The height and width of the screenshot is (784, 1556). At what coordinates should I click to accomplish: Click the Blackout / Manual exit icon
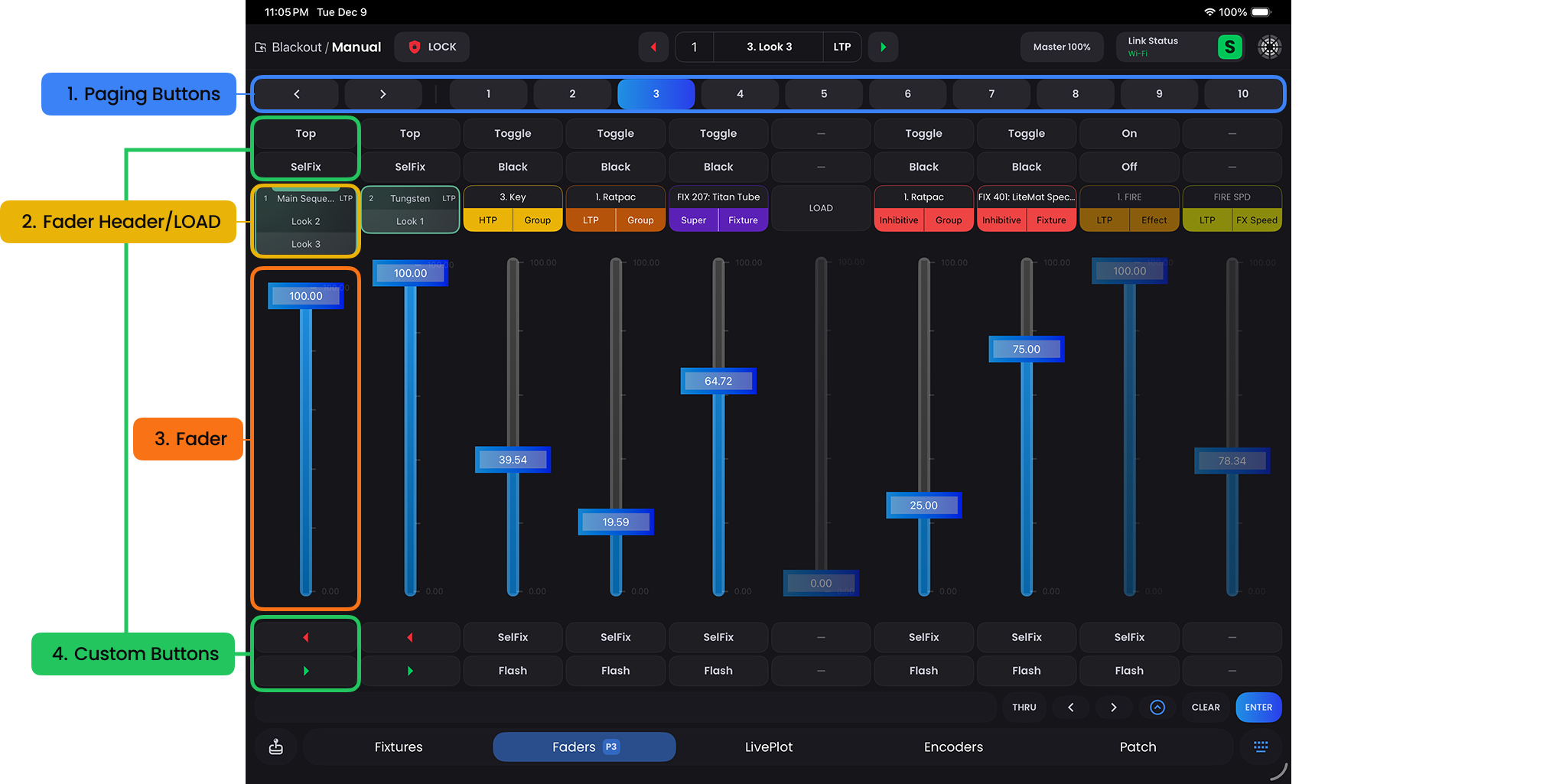261,47
